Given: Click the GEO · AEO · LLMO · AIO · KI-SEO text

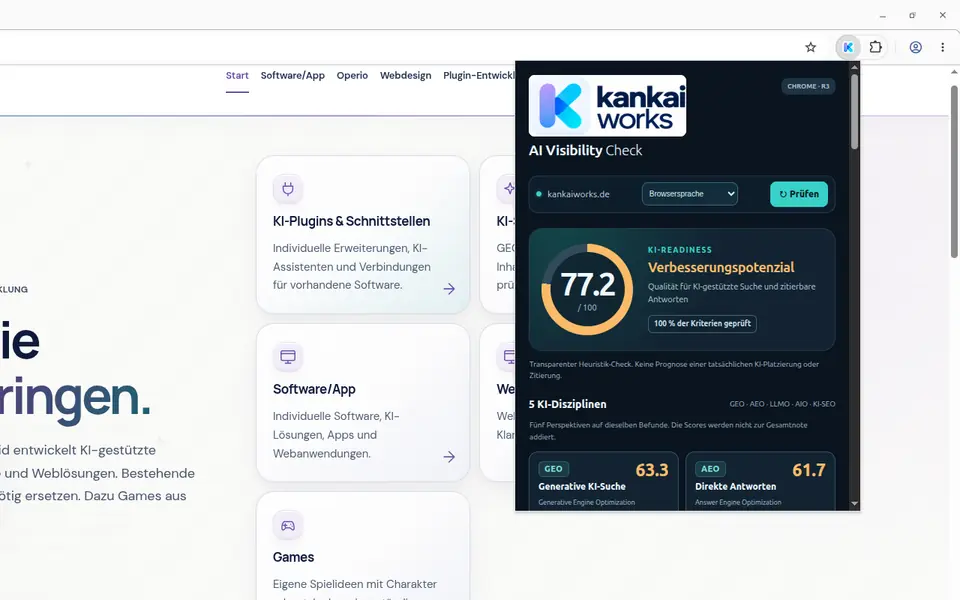Looking at the screenshot, I should (782, 404).
